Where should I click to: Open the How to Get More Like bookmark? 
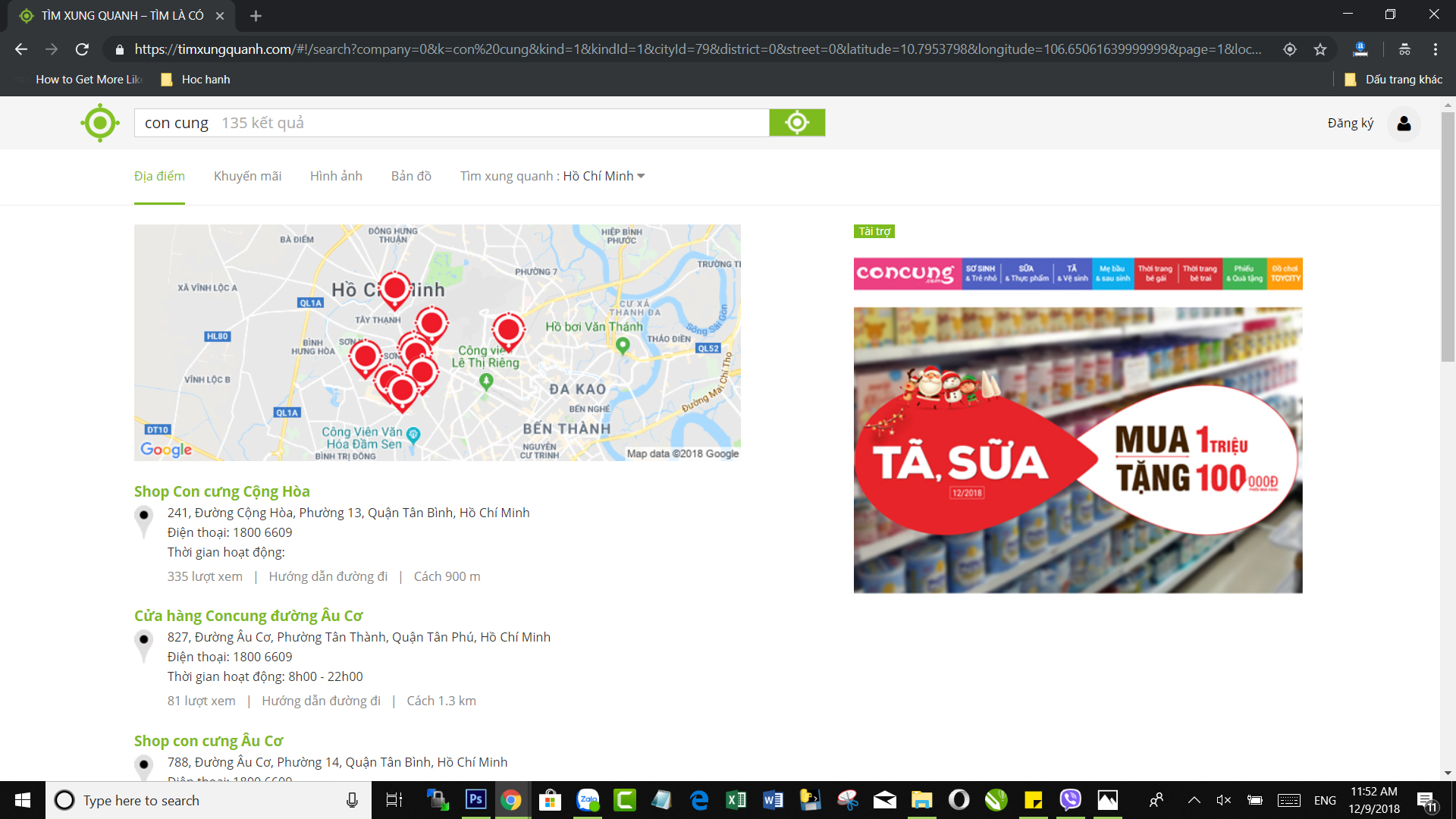80,80
